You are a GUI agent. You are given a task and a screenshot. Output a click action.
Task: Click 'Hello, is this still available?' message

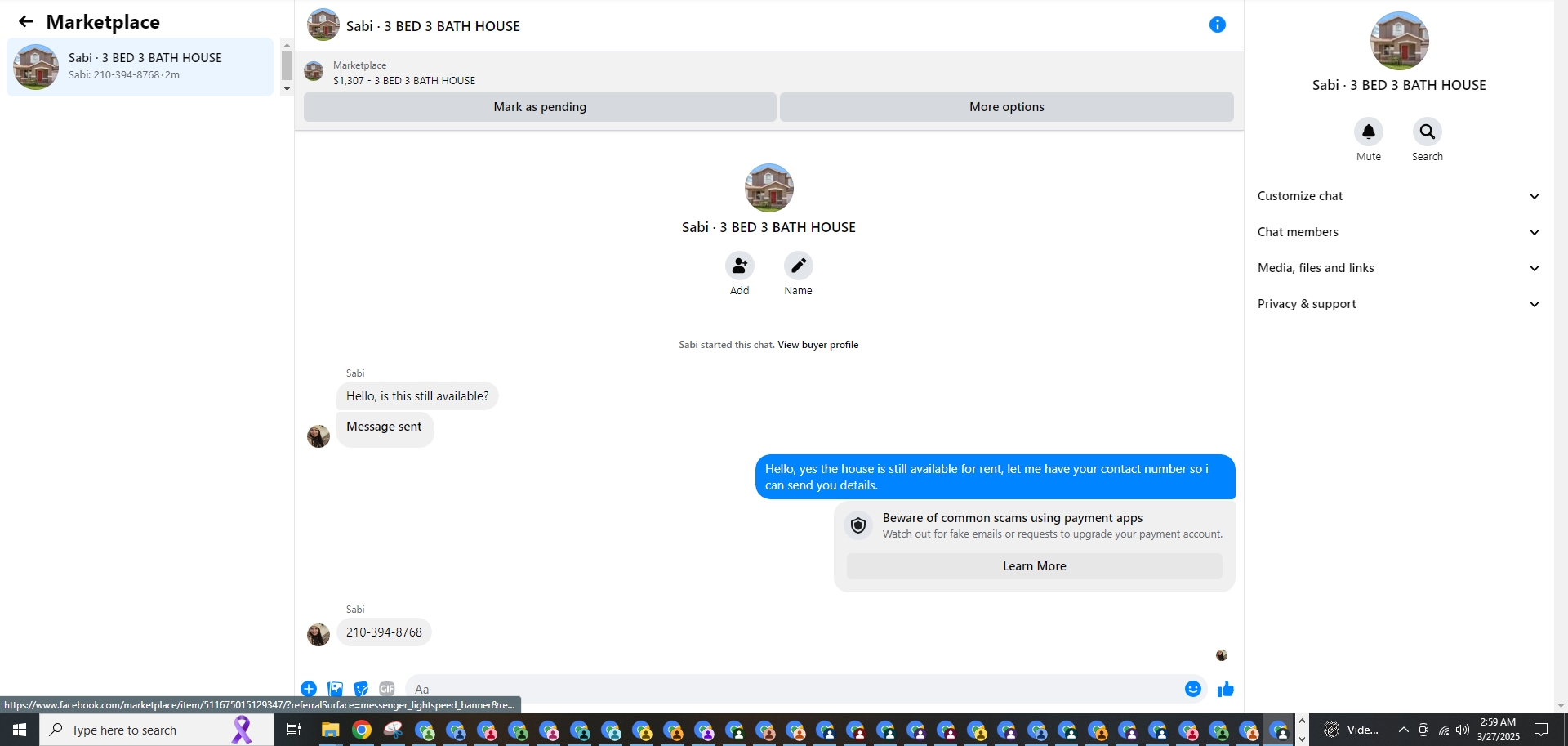coord(417,396)
